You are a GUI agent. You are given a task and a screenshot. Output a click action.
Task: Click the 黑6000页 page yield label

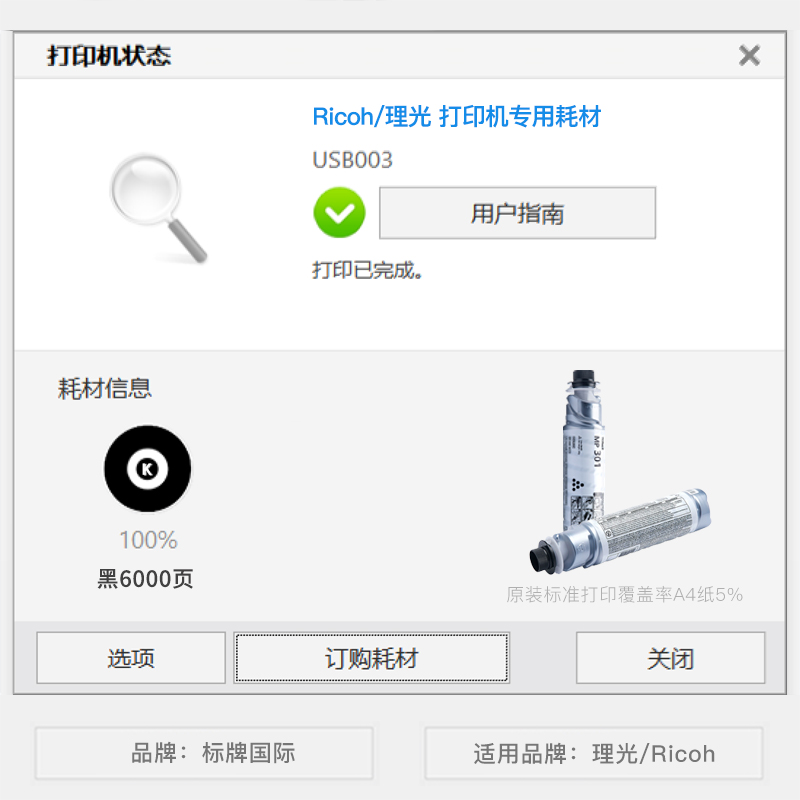click(145, 579)
